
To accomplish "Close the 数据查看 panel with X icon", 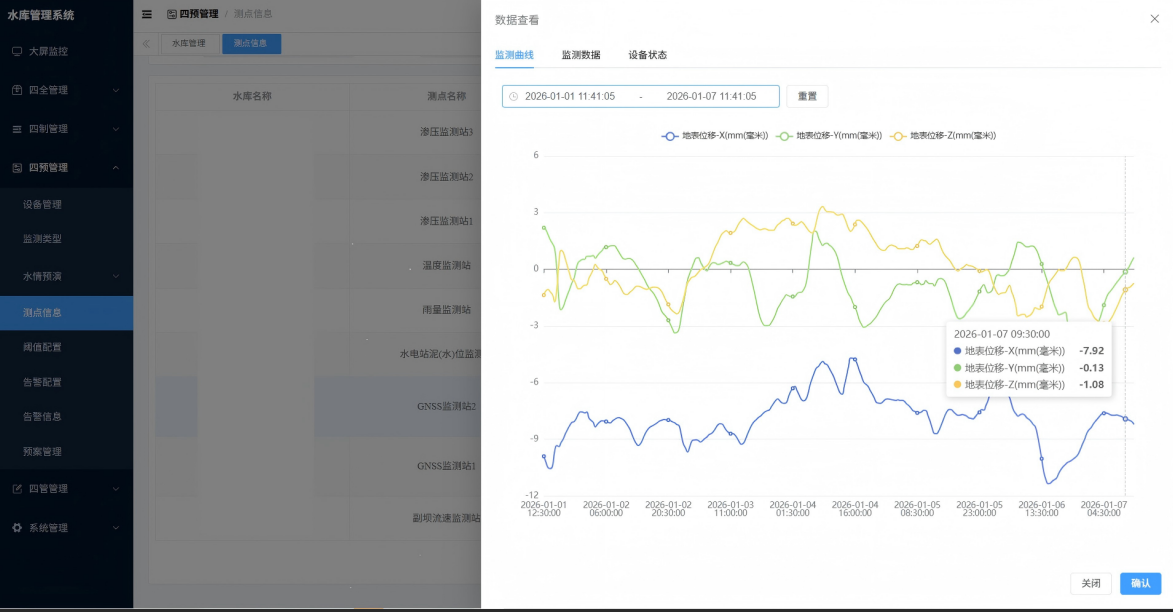I will click(1155, 19).
